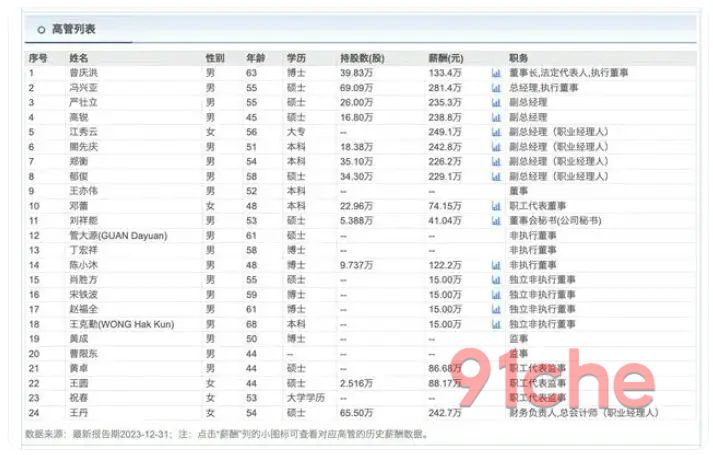Open salary history icon for 冯兴亚
Image resolution: width=713 pixels, height=455 pixels.
tap(496, 88)
